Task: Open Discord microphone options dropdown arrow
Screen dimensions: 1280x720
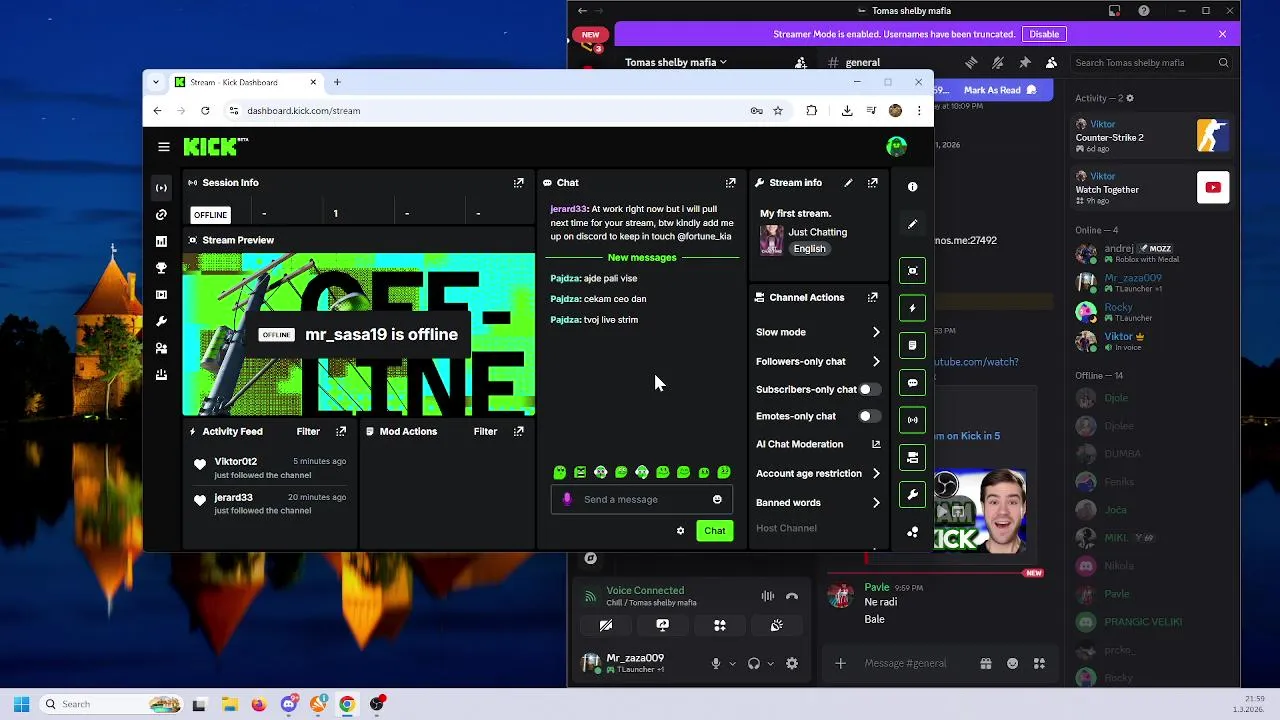Action: click(732, 664)
